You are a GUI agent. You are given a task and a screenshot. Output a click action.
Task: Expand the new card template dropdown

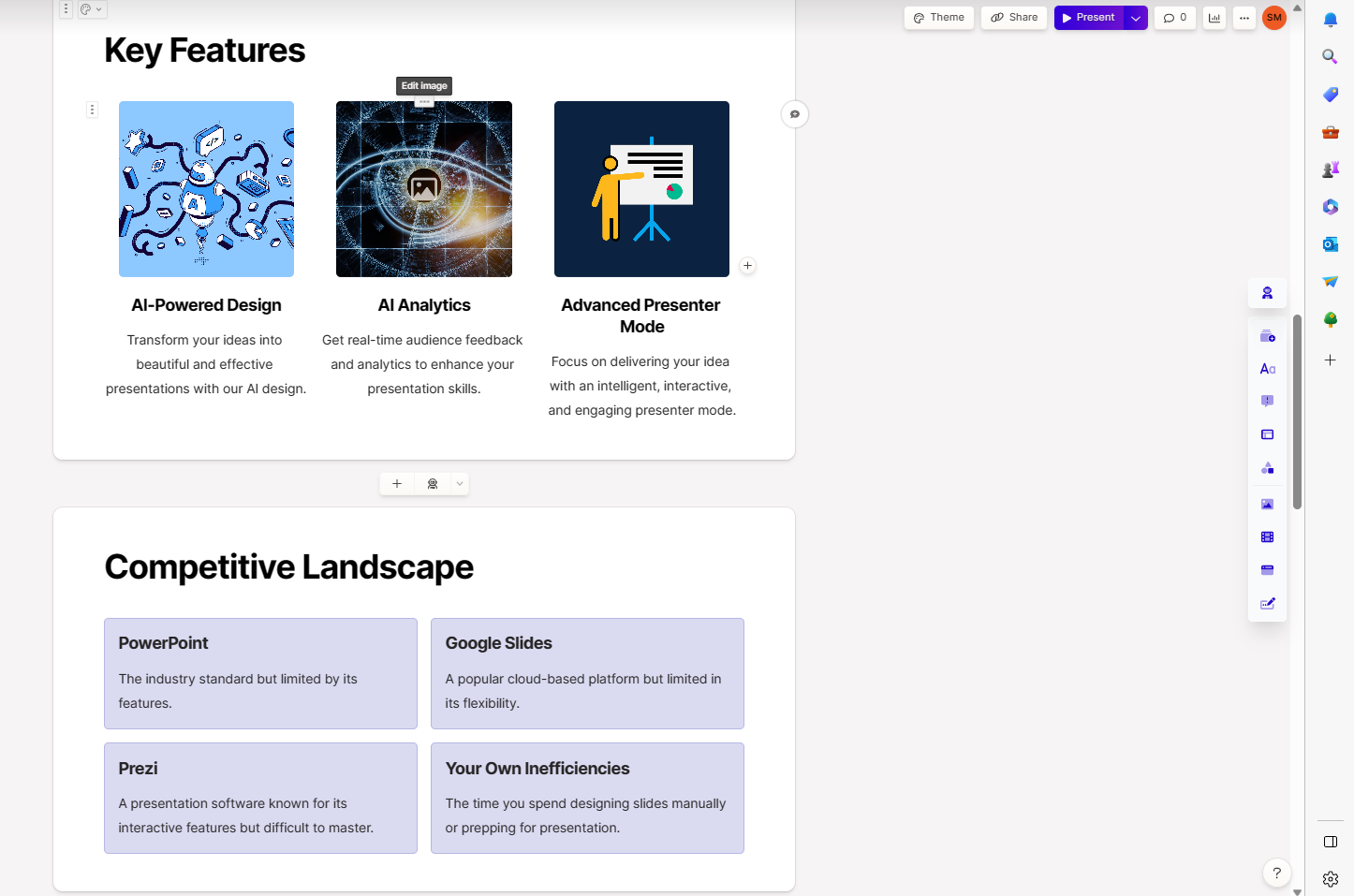[460, 484]
